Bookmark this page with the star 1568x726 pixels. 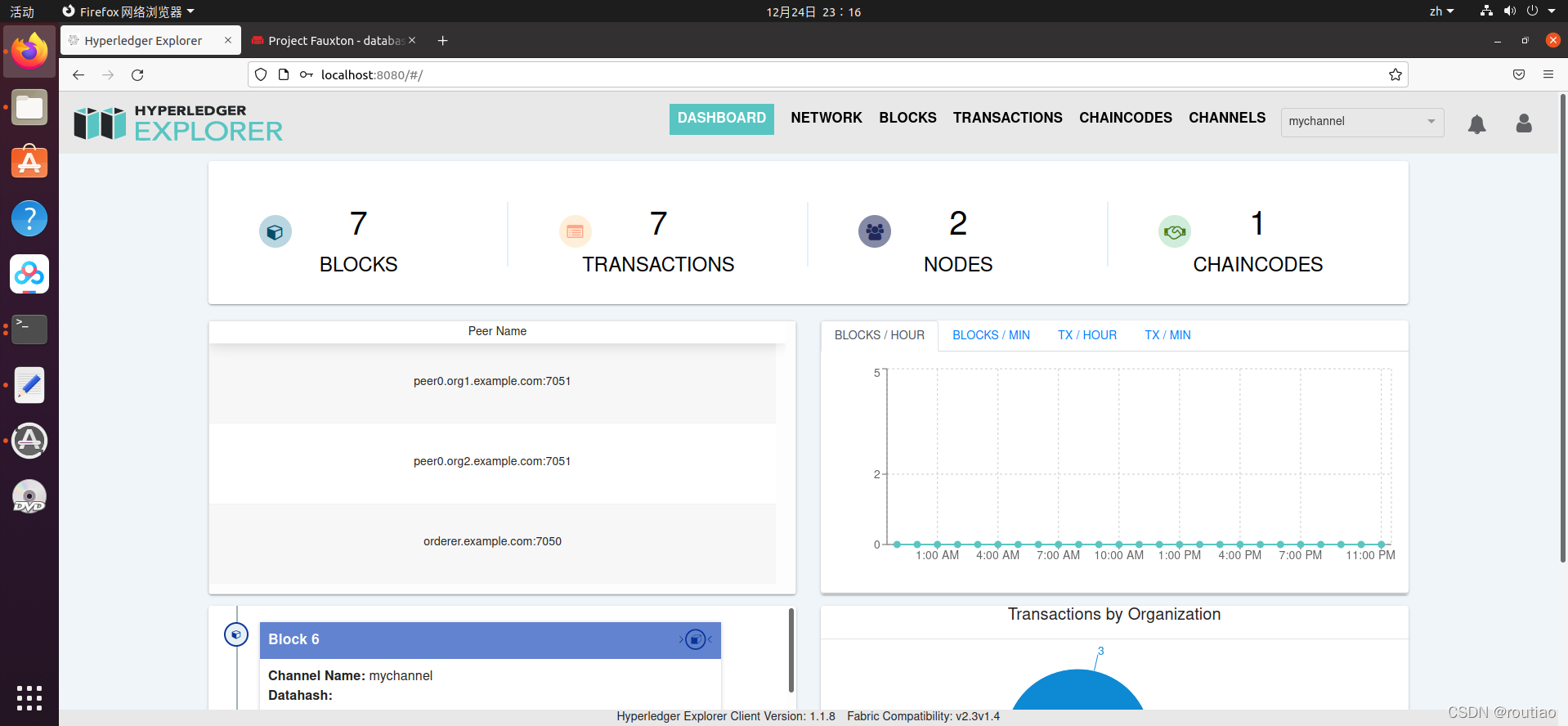point(1395,74)
